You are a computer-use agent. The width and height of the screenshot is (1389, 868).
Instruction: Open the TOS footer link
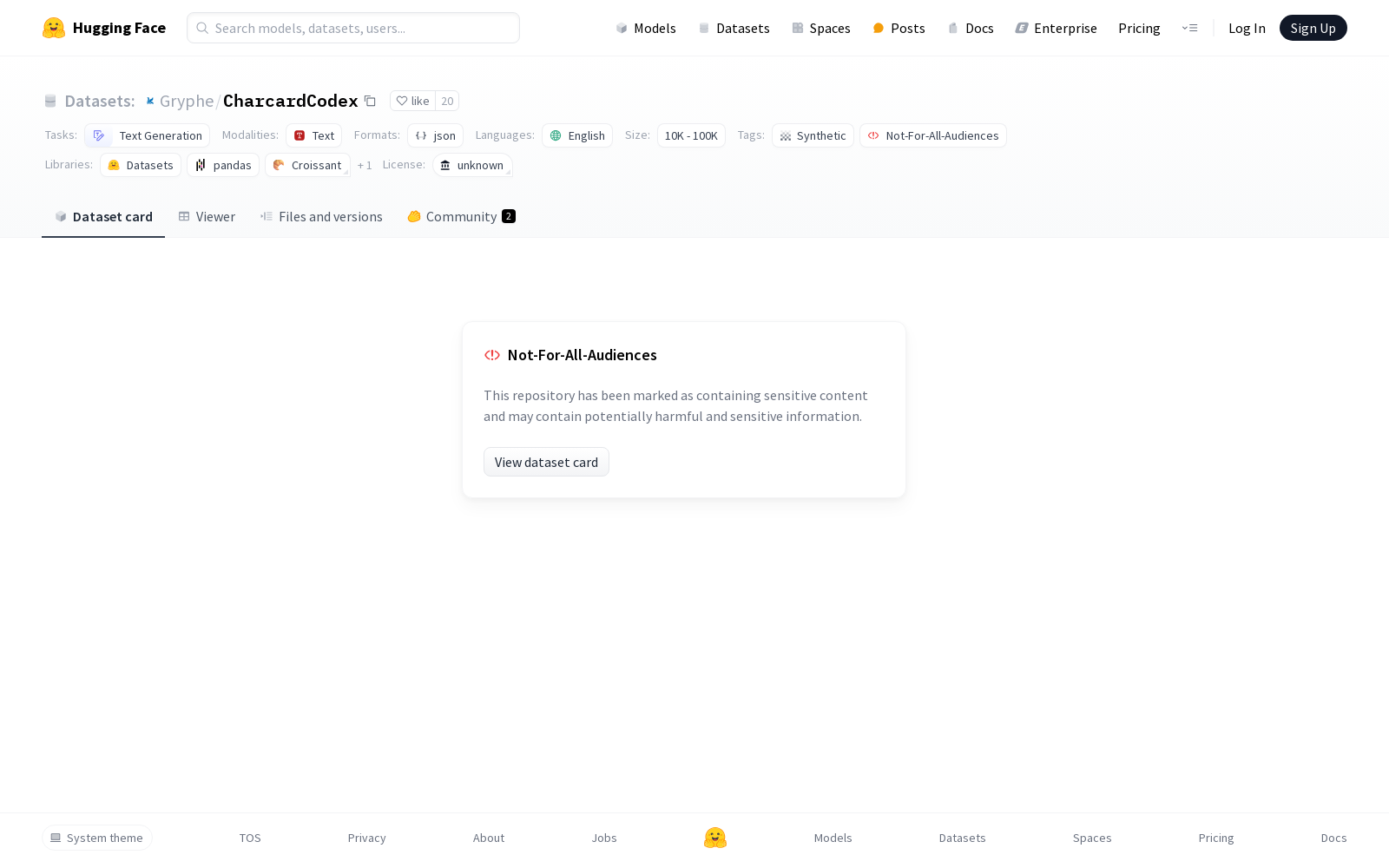pos(250,838)
